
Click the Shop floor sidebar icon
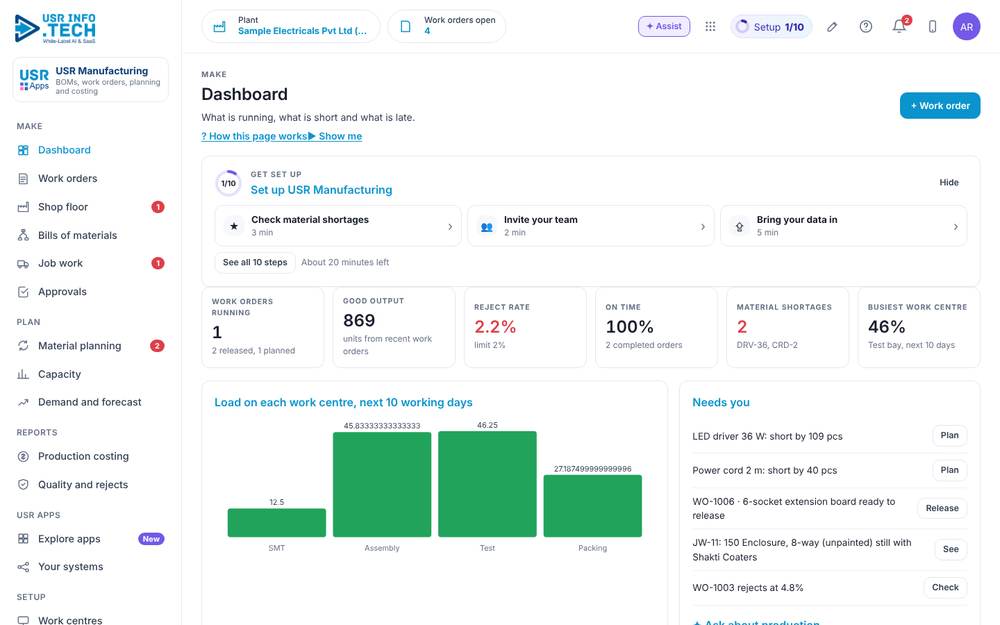tap(23, 207)
